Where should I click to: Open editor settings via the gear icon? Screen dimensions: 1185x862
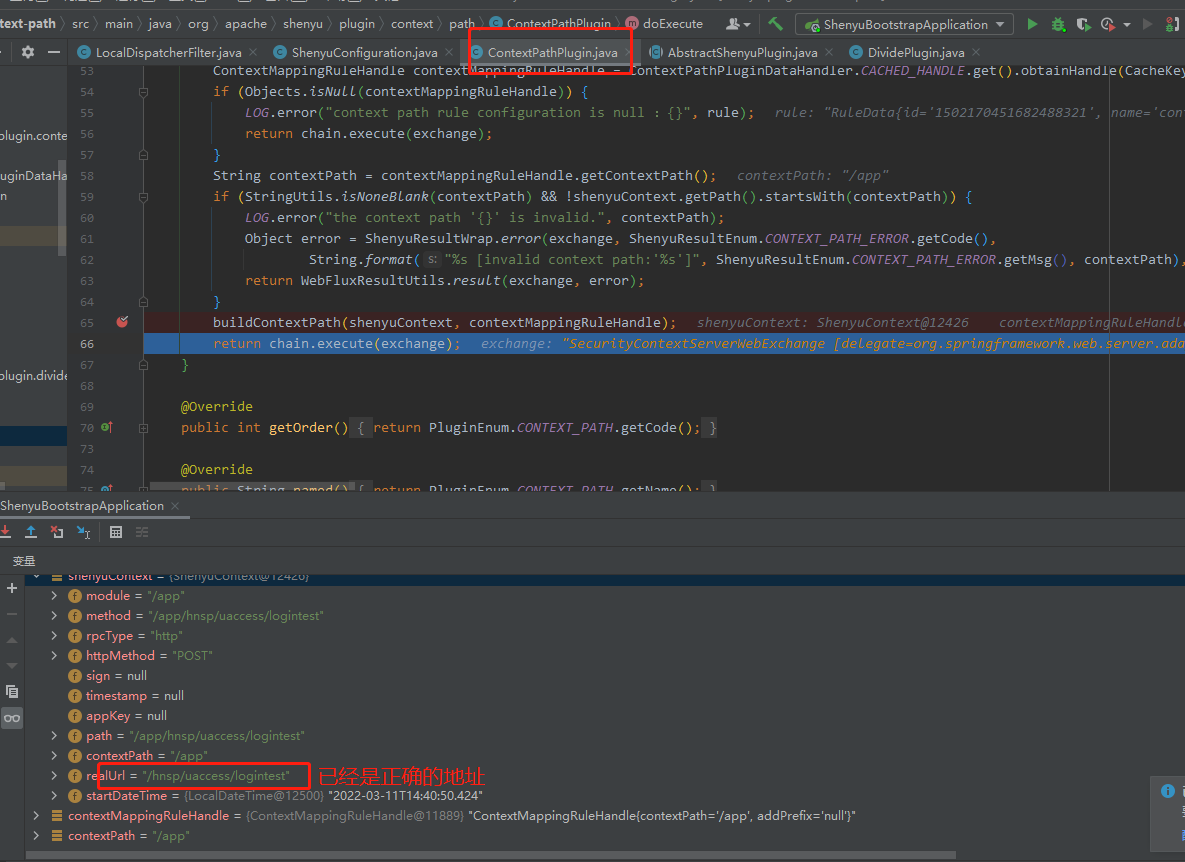click(x=26, y=51)
